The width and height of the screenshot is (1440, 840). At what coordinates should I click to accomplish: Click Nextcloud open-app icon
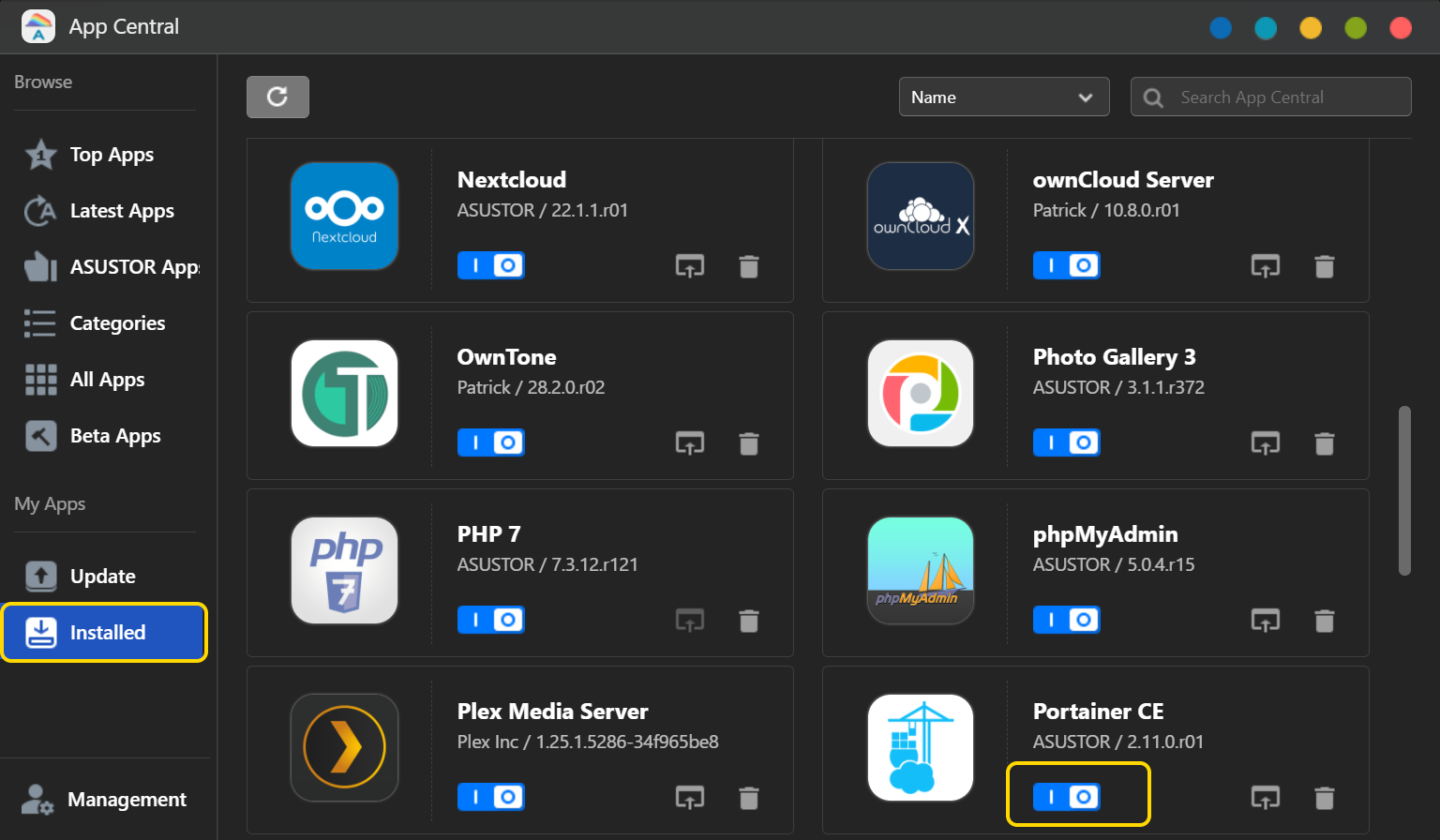690,266
